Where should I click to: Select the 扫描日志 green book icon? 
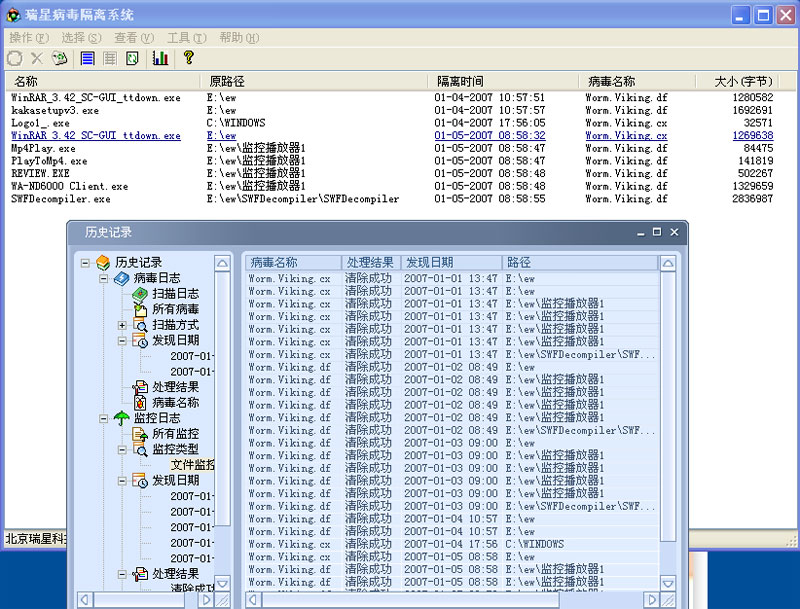(141, 294)
